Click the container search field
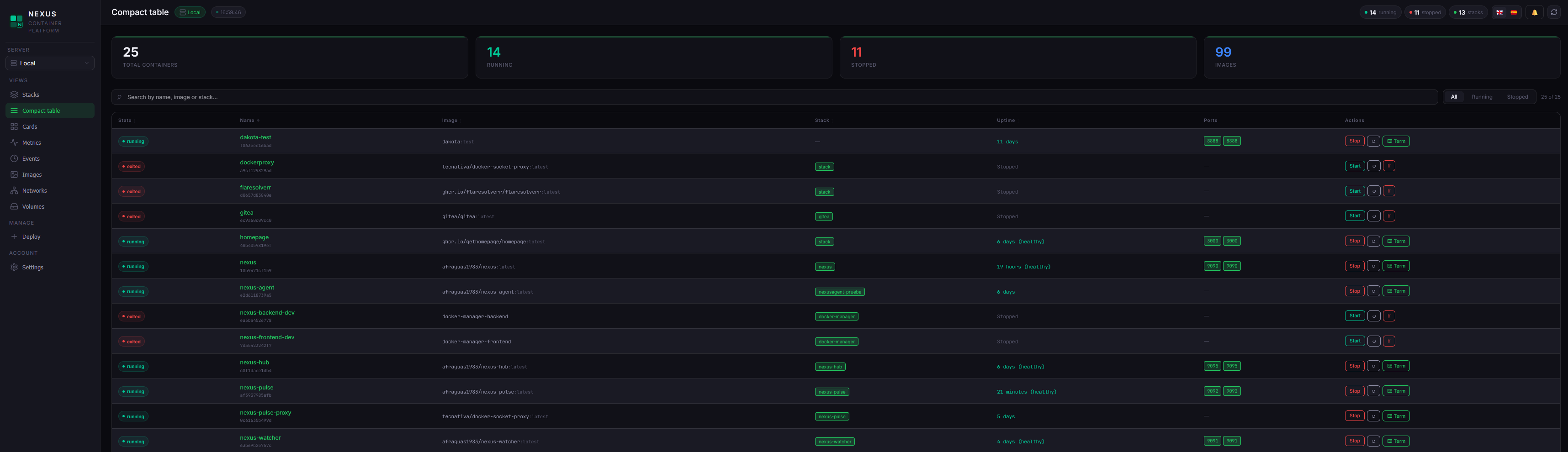The image size is (1568, 452). 773,97
